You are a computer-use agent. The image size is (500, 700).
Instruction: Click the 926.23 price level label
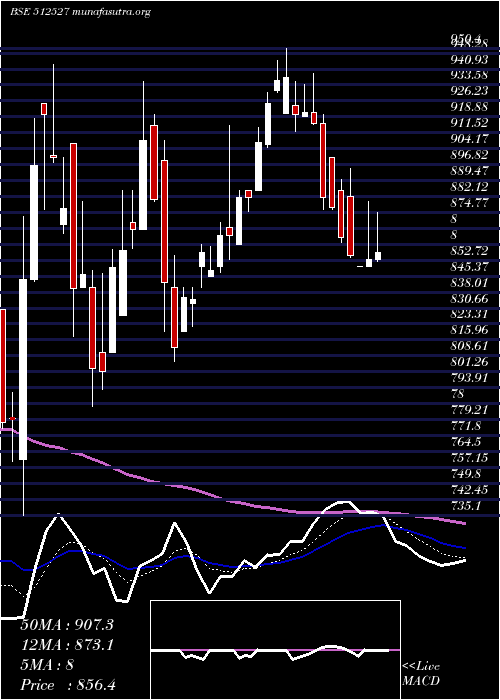[x=469, y=91]
